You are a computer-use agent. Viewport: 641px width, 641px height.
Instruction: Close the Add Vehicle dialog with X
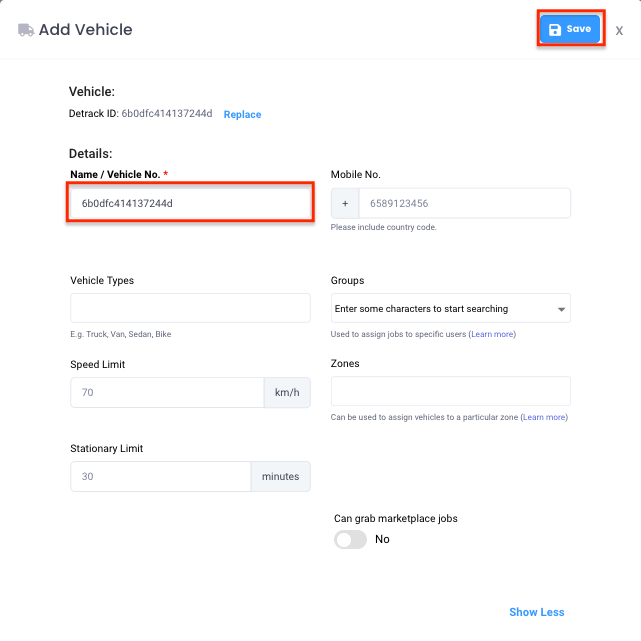(x=619, y=31)
